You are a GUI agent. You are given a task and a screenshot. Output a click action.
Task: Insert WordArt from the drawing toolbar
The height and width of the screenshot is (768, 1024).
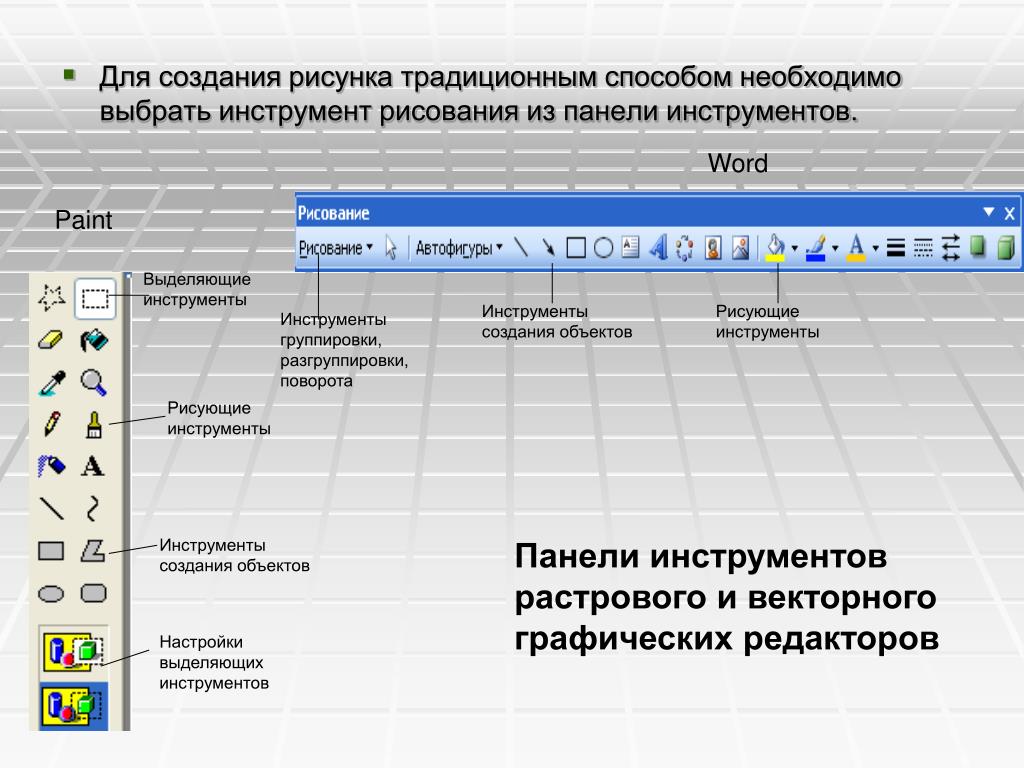pos(658,248)
